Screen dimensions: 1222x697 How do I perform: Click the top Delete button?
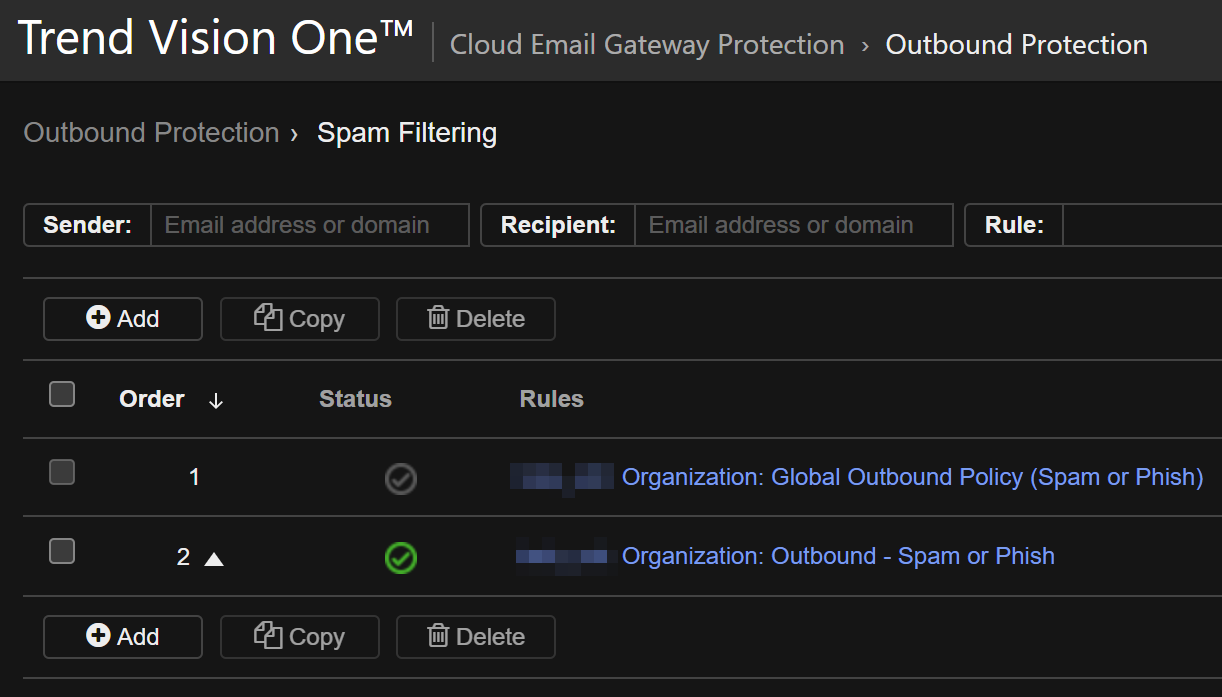[476, 319]
